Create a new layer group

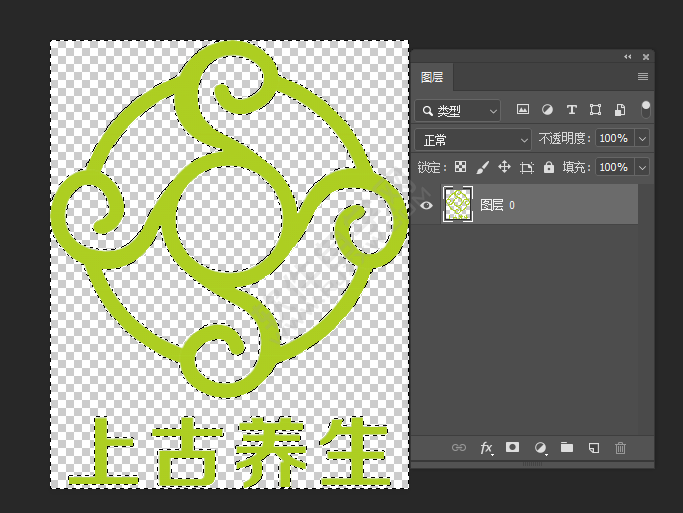(567, 447)
